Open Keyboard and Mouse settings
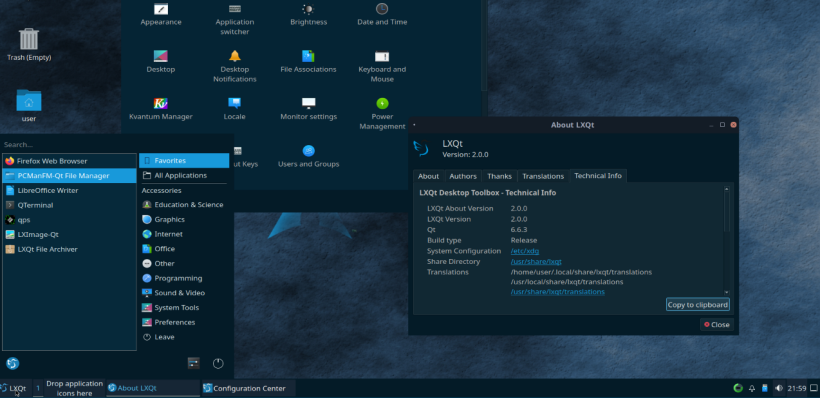Viewport: 820px width, 398px height. click(382, 66)
